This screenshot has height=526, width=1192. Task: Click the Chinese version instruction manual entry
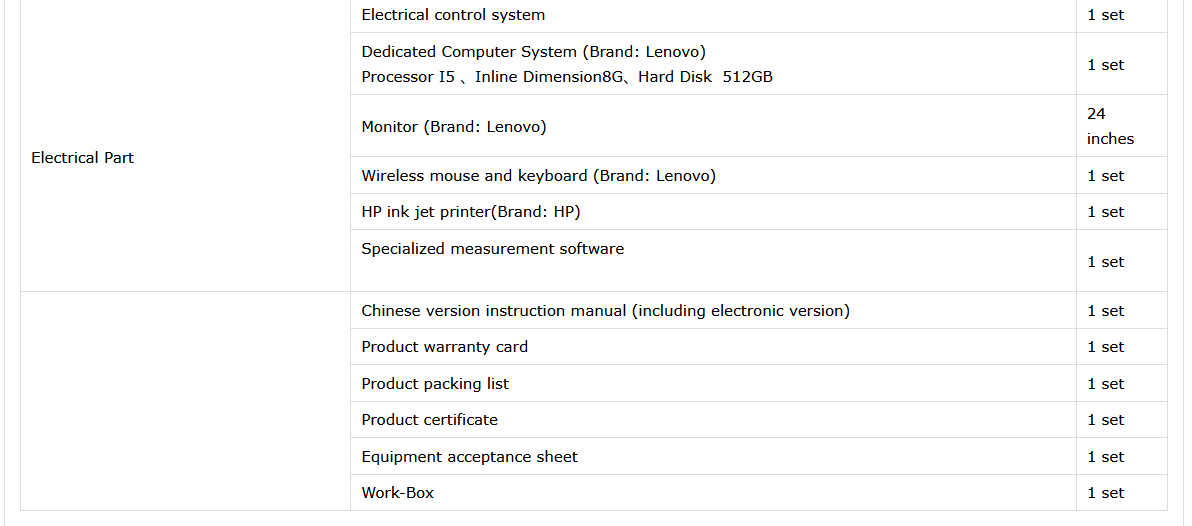coord(605,311)
